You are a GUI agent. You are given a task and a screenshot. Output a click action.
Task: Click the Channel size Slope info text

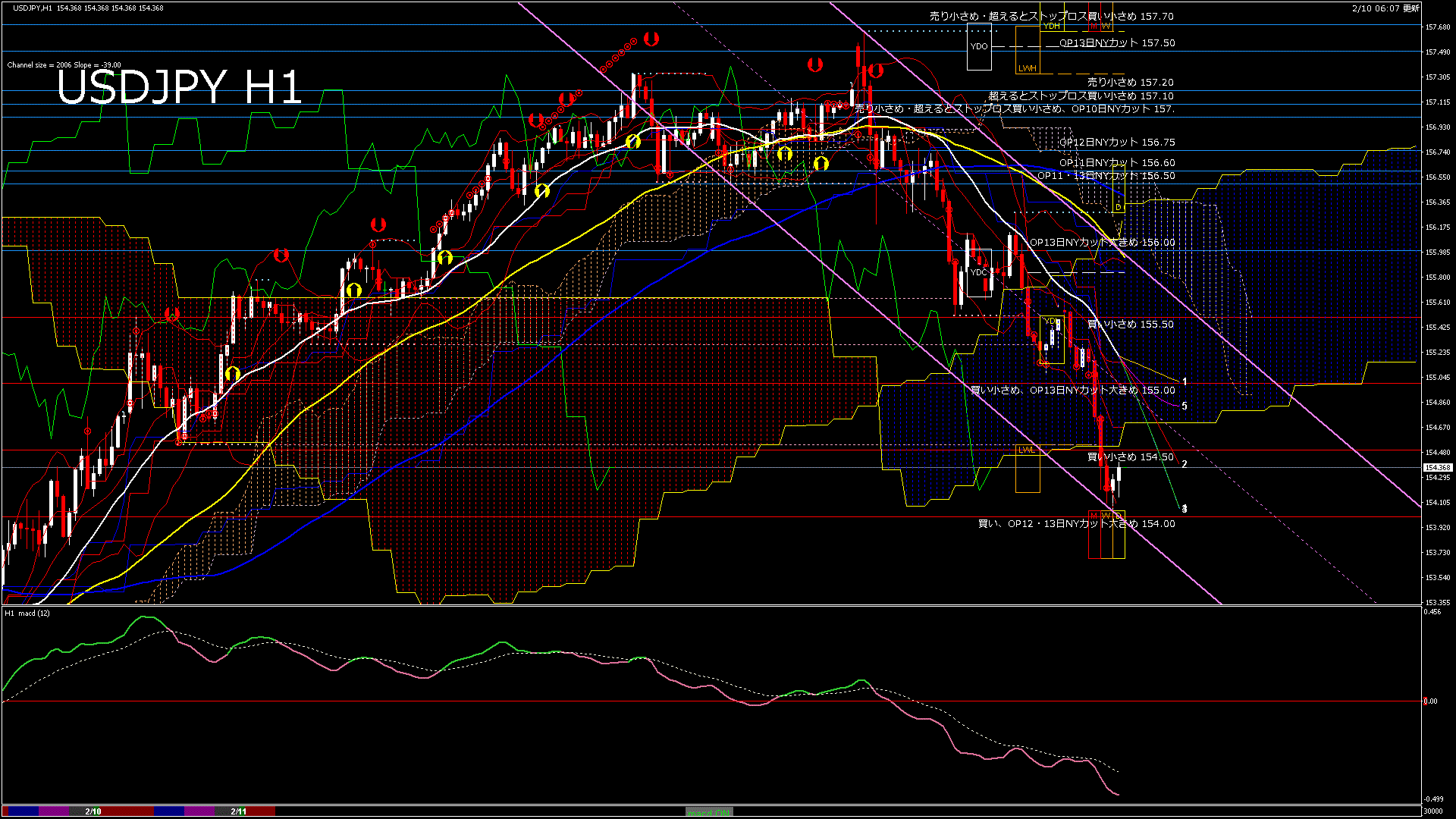64,65
